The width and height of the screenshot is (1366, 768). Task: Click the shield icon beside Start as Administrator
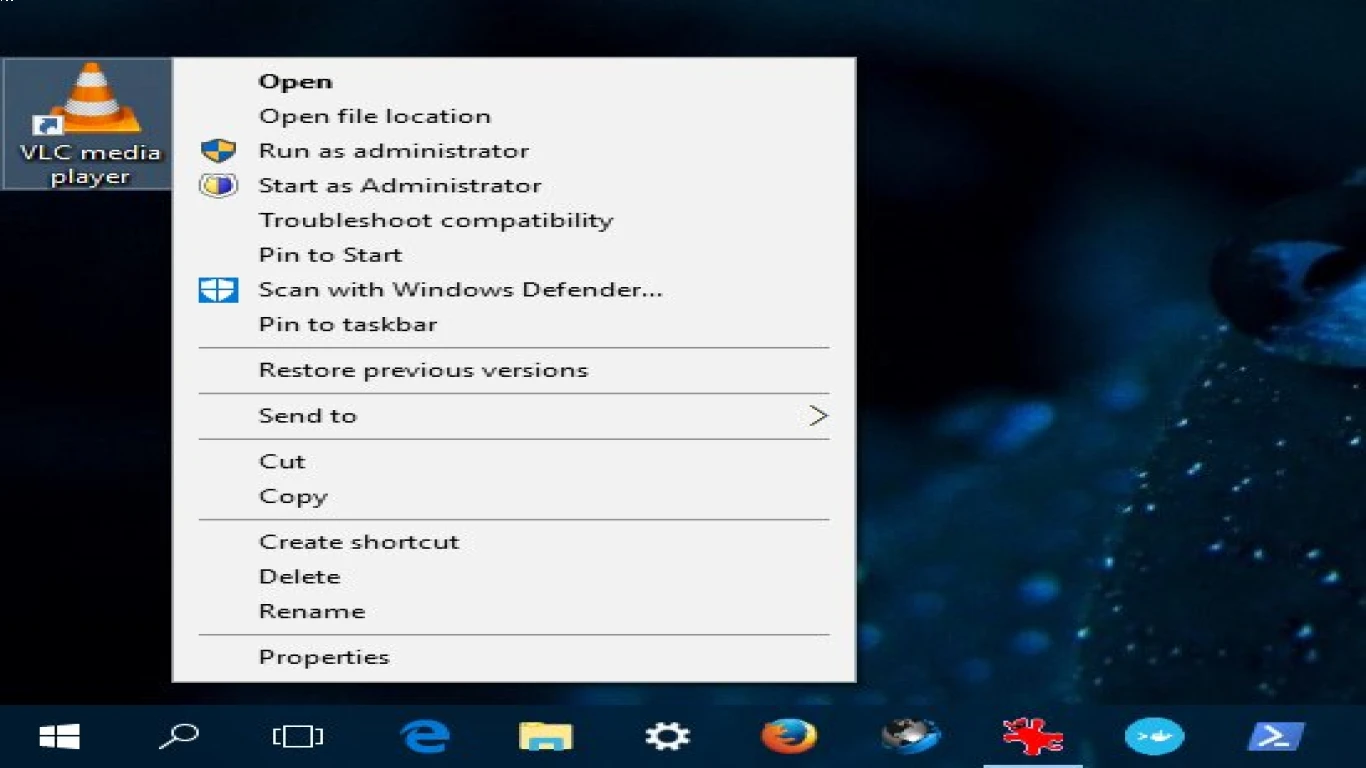click(218, 185)
